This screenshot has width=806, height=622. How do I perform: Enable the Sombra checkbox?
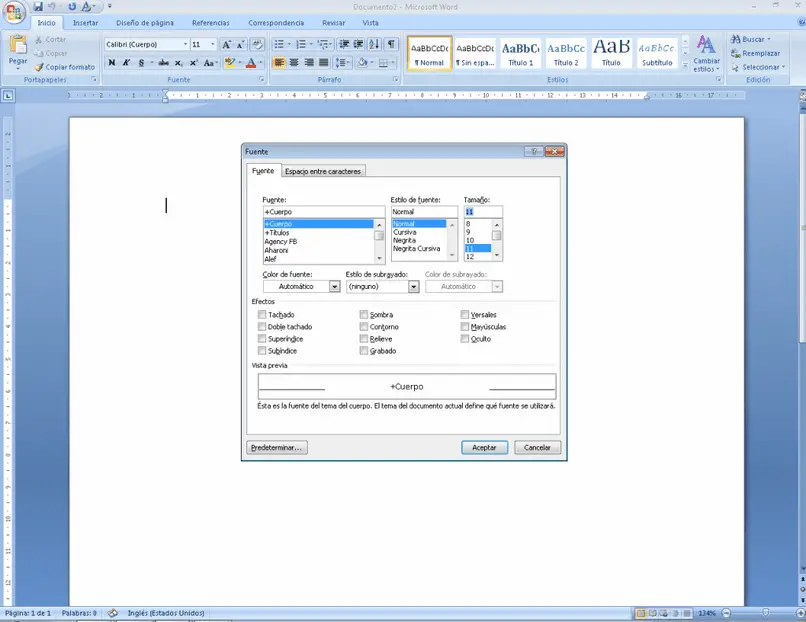(x=363, y=315)
